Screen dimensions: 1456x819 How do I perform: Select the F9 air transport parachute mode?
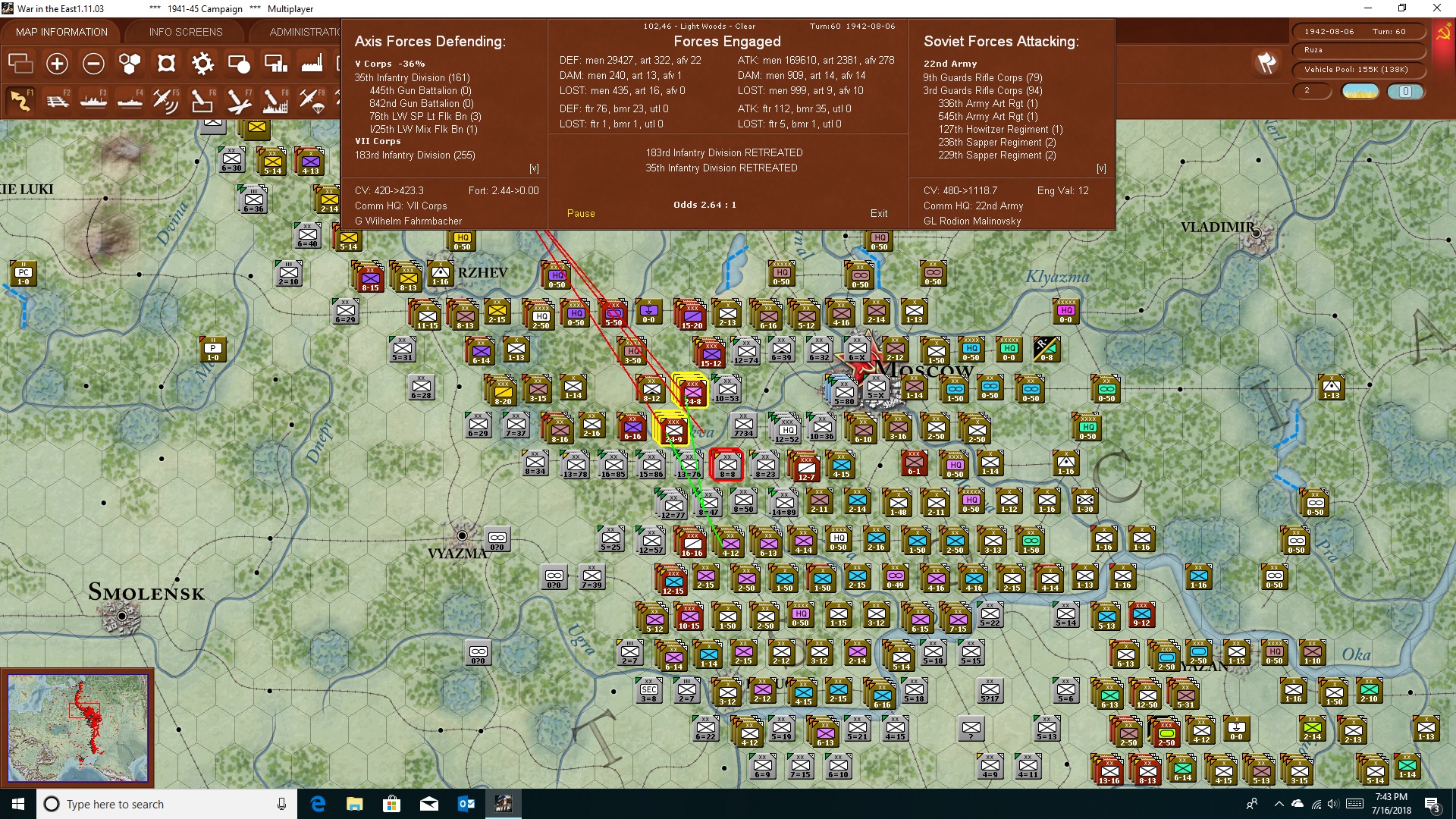point(312,100)
